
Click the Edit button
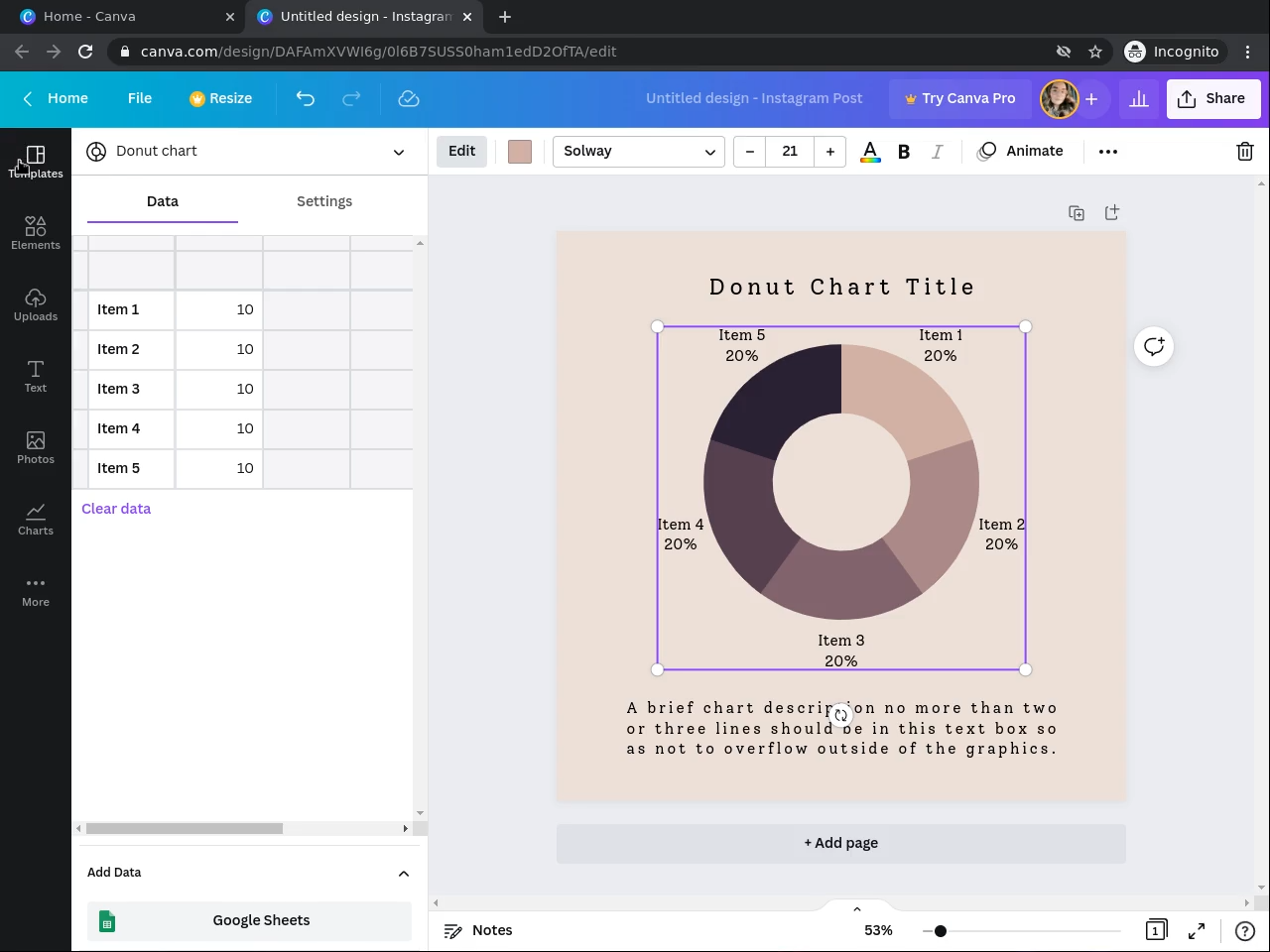coord(461,152)
